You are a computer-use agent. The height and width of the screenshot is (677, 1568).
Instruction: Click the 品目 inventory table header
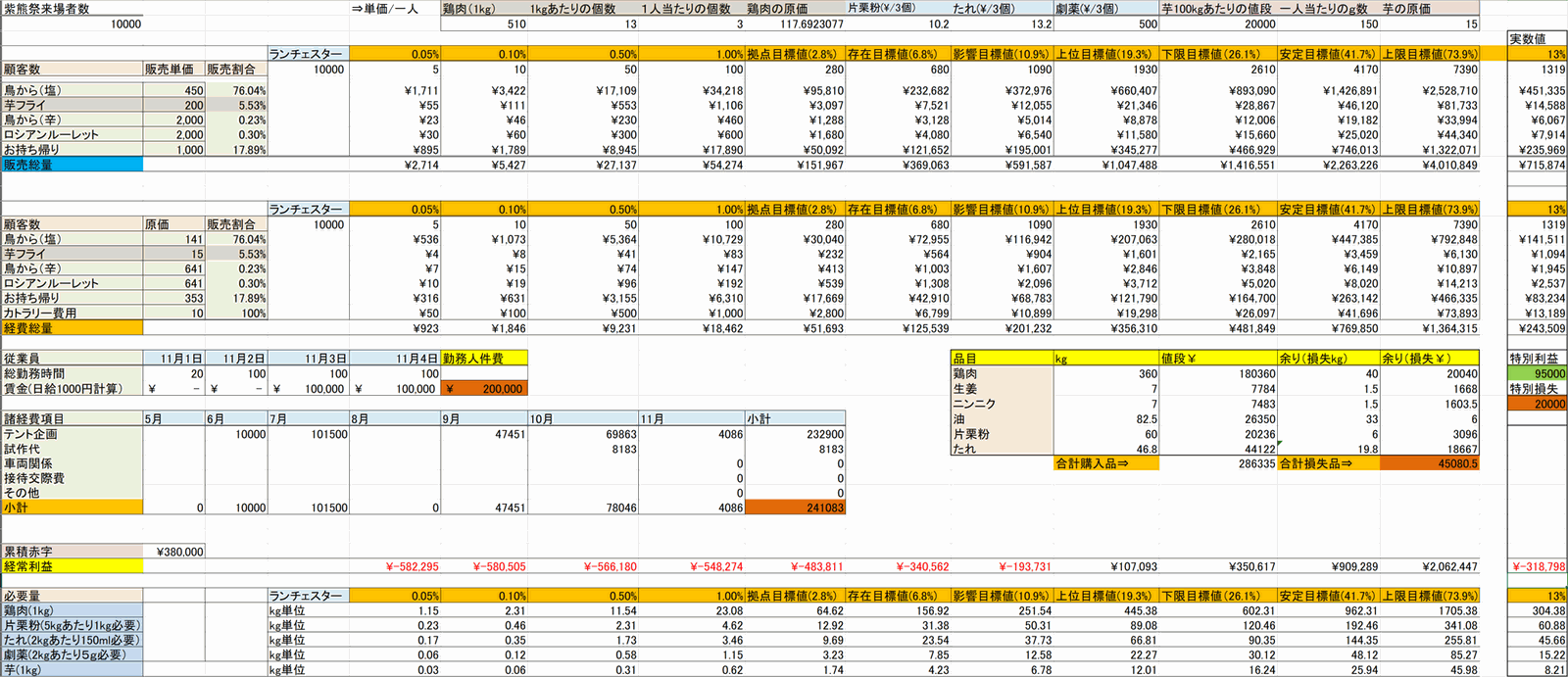pos(1002,359)
